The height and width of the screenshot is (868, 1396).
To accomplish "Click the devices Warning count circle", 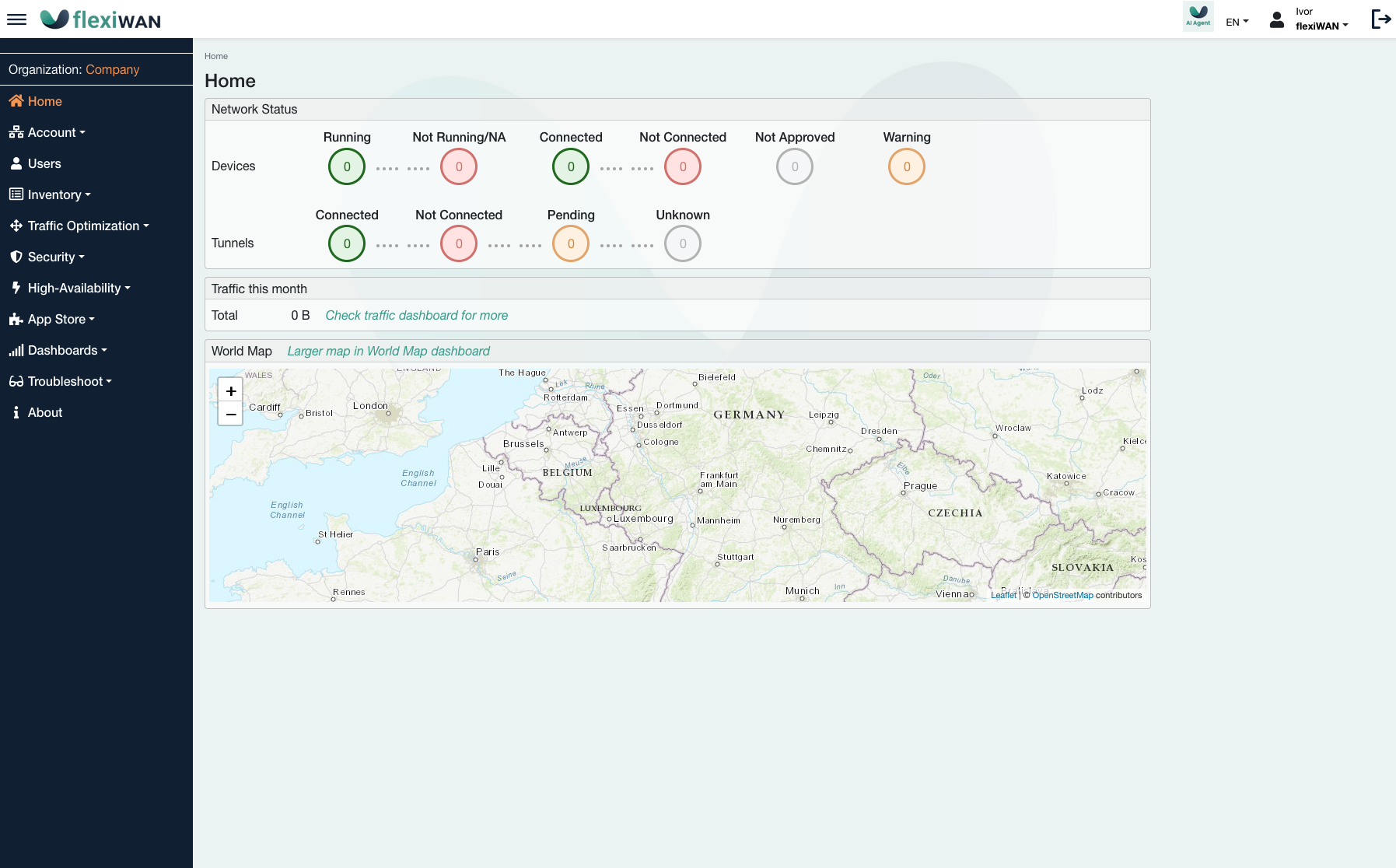I will [x=907, y=166].
